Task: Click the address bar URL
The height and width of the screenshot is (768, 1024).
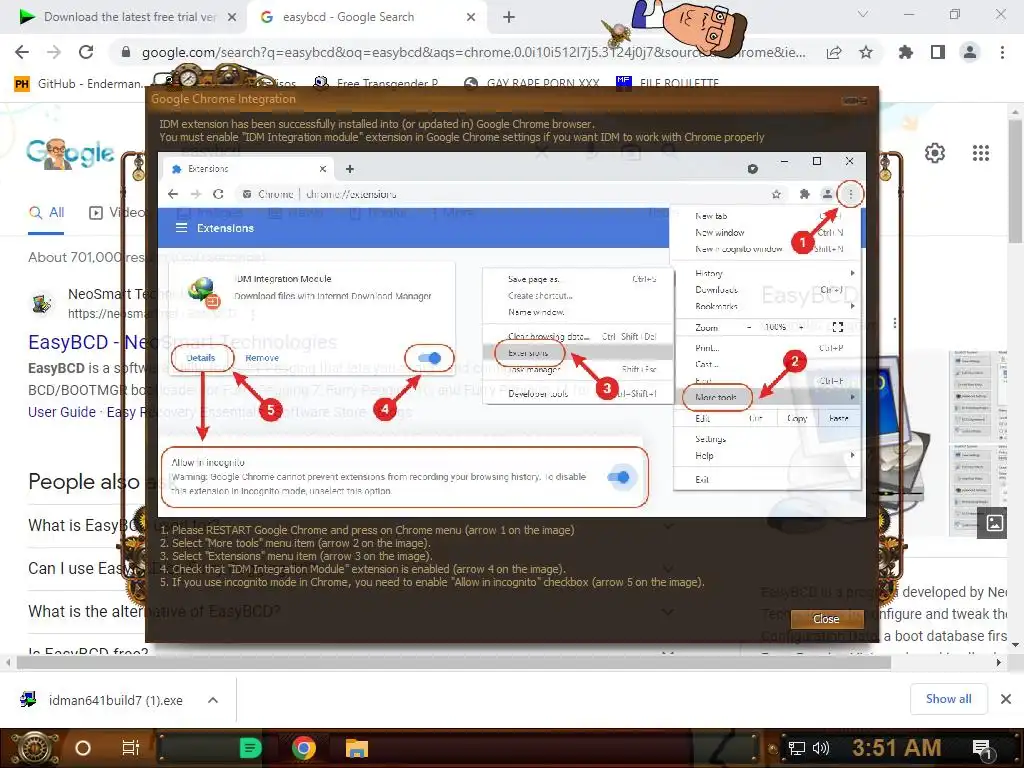Action: pos(473,52)
